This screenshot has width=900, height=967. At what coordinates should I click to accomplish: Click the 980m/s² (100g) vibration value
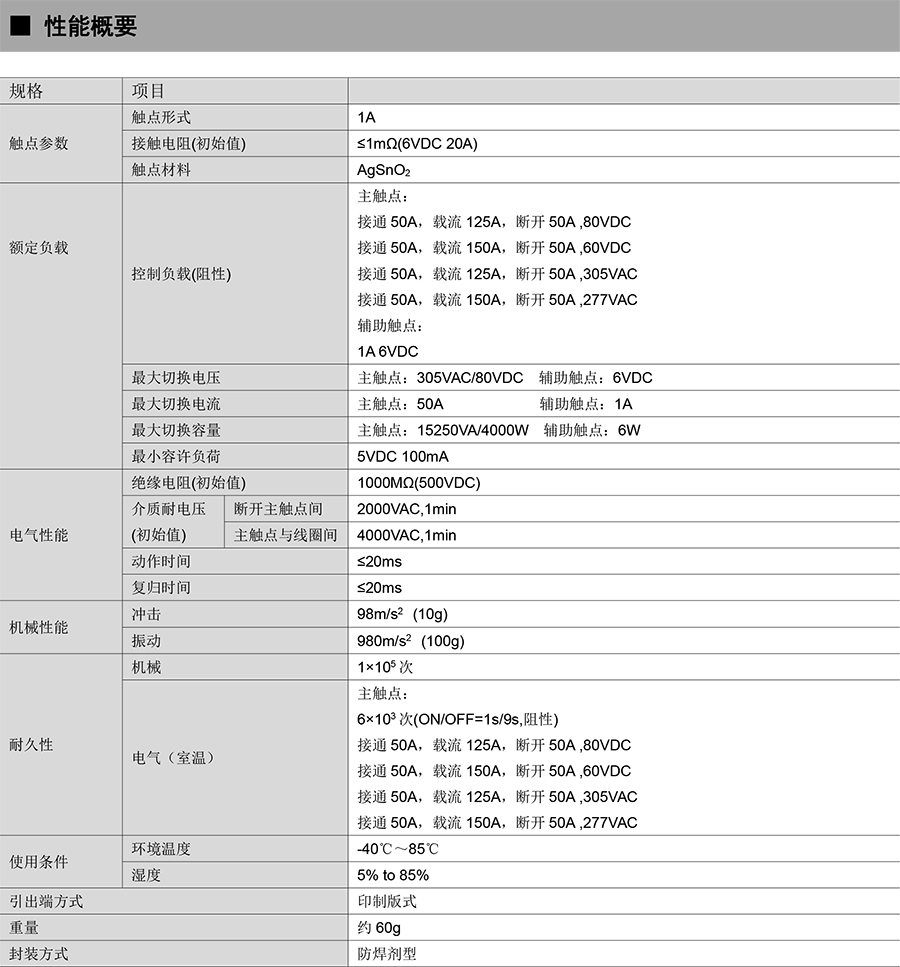pos(411,640)
